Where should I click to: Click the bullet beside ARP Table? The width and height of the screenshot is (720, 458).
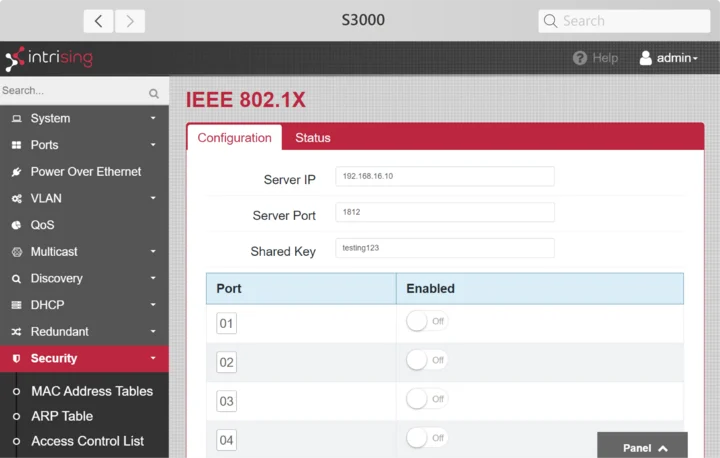point(17,417)
